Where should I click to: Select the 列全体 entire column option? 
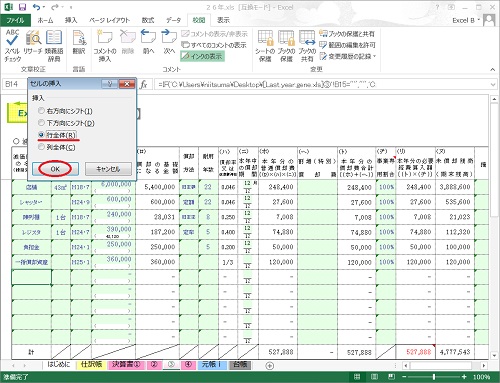41,147
